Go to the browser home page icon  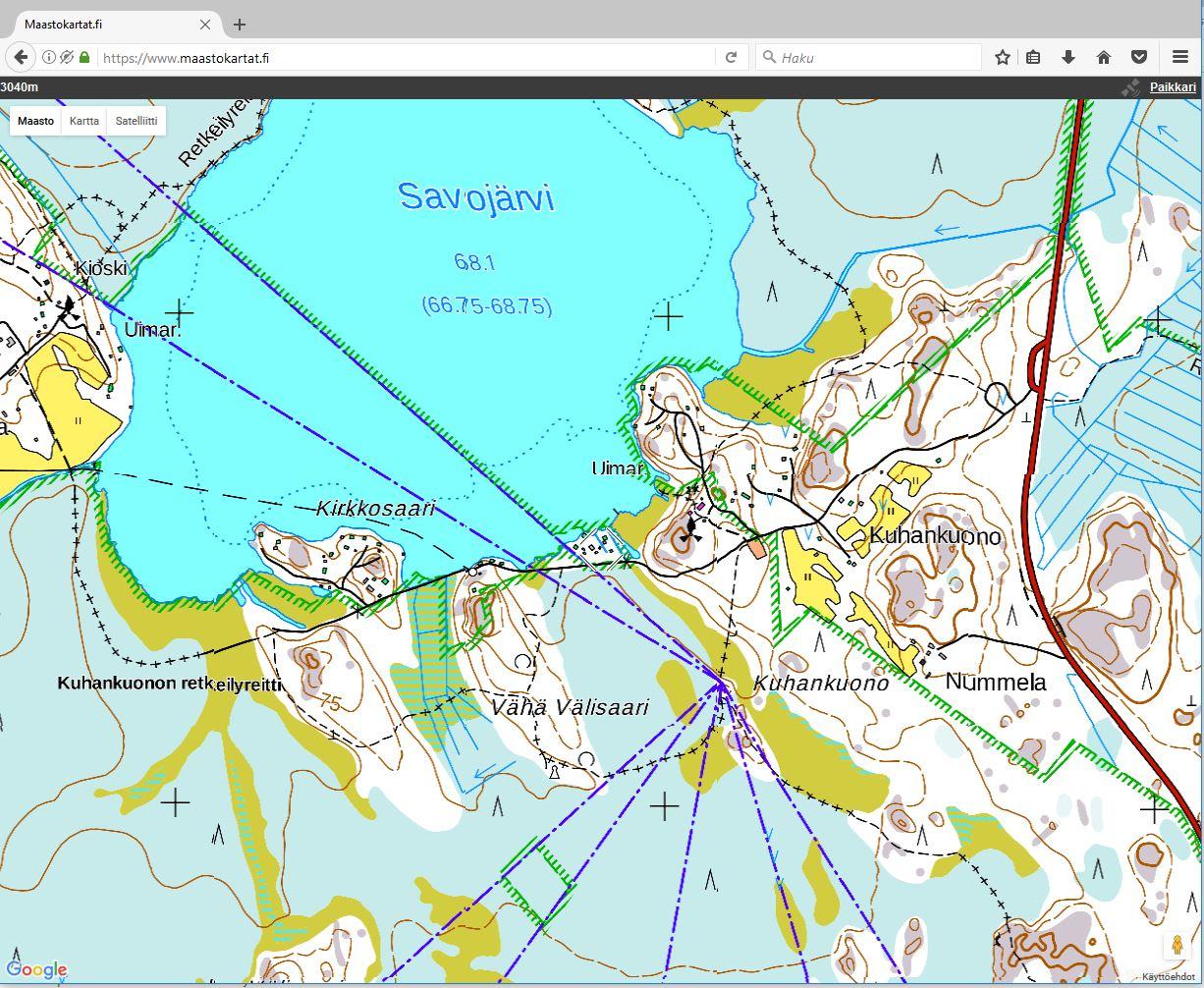1104,58
